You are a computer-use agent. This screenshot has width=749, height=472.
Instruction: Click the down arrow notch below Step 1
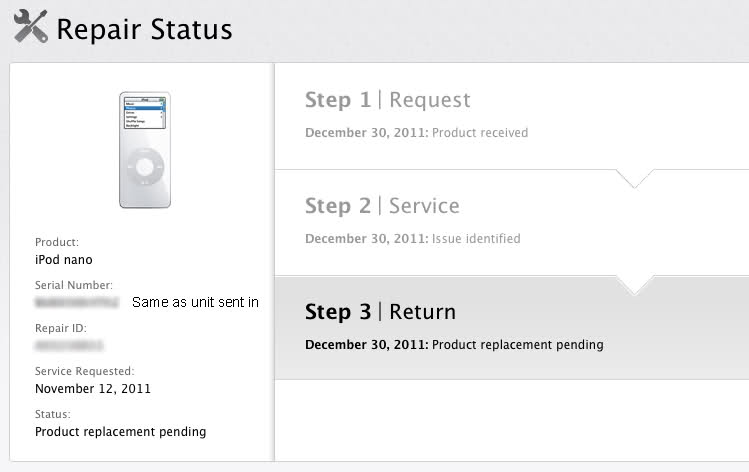point(635,179)
